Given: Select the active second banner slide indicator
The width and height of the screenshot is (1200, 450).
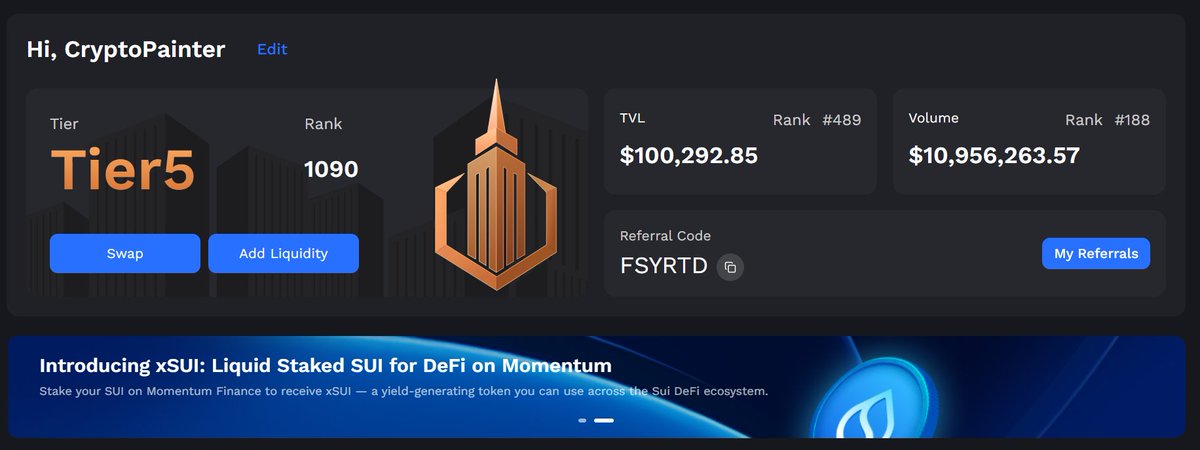Looking at the screenshot, I should pos(604,421).
